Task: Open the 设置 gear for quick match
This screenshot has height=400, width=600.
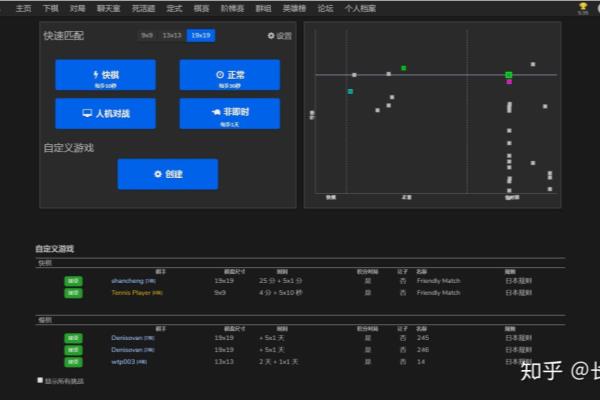Action: point(280,36)
